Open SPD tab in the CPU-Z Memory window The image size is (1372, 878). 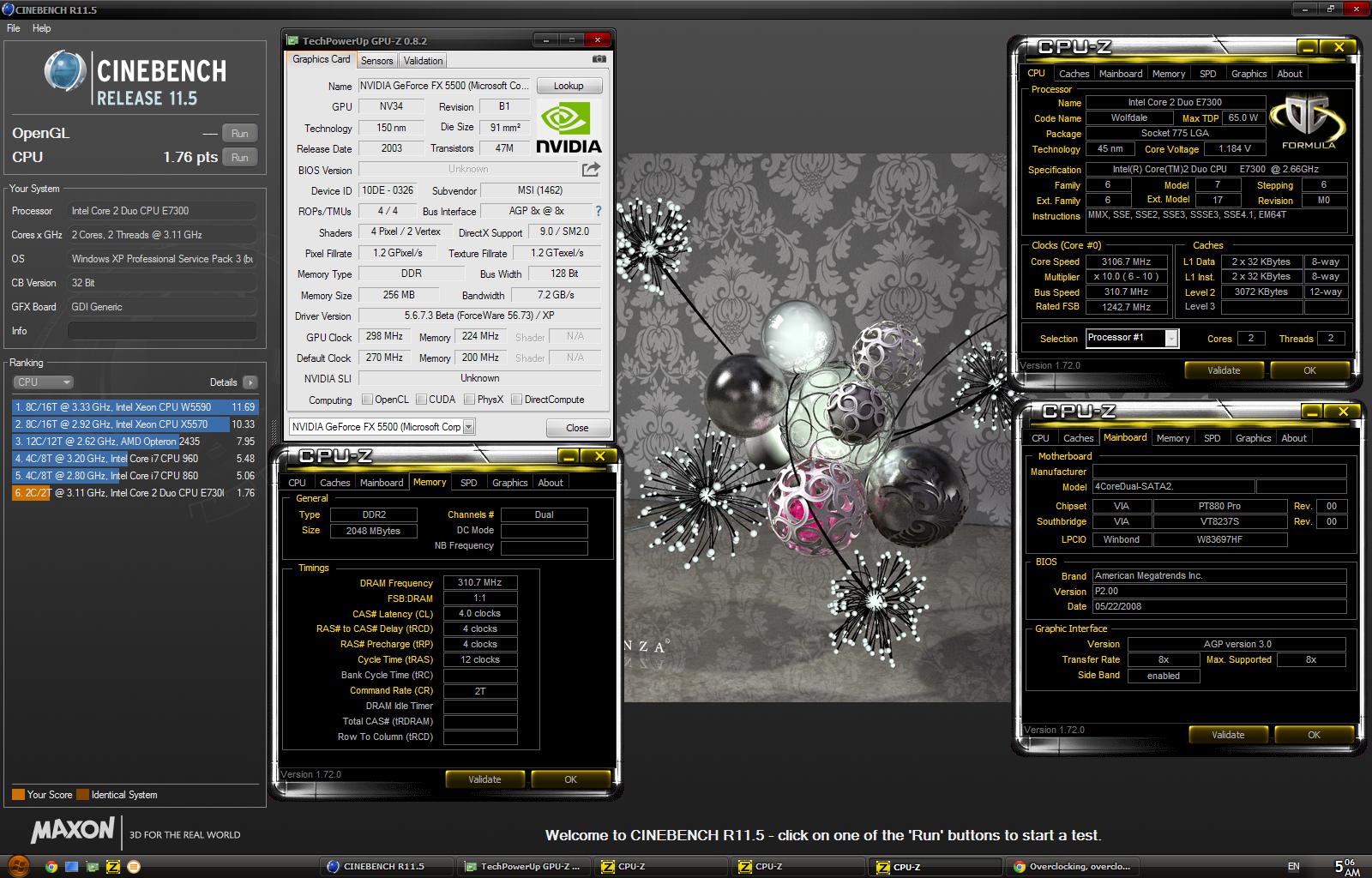[x=468, y=483]
